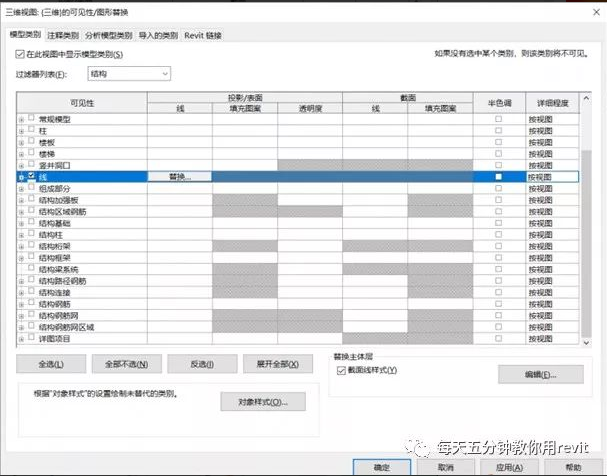The image size is (607, 476).
Task: Expand the 结构加强板 node
Action: point(21,201)
